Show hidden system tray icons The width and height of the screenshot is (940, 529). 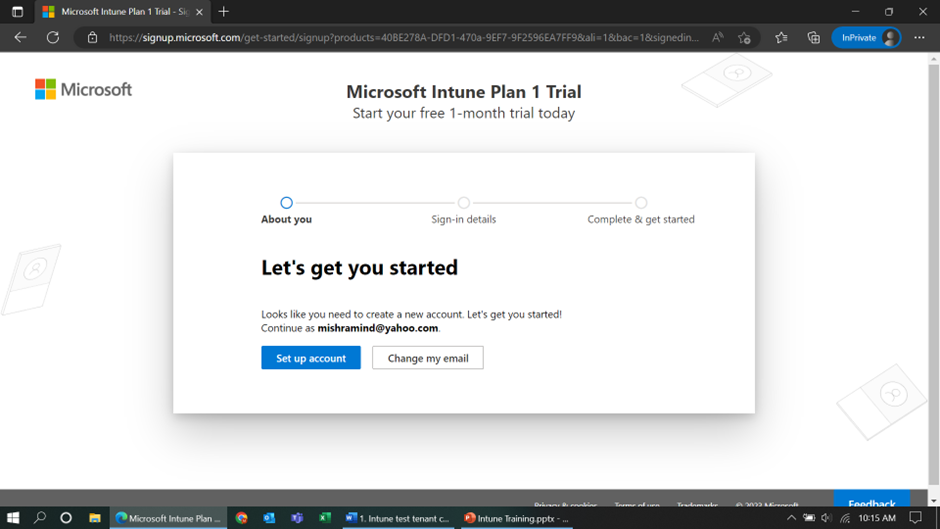point(791,518)
